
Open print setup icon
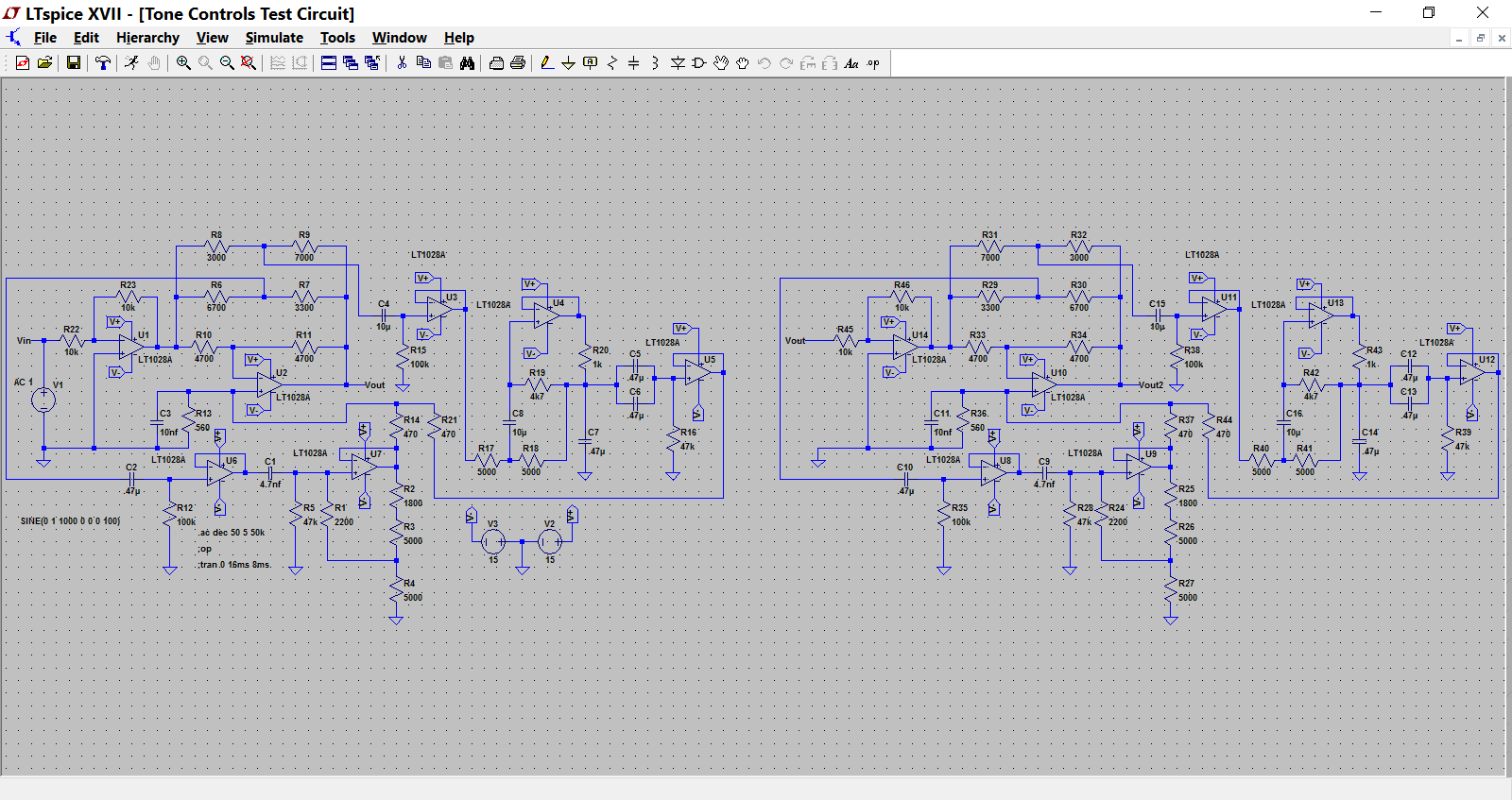click(x=496, y=63)
